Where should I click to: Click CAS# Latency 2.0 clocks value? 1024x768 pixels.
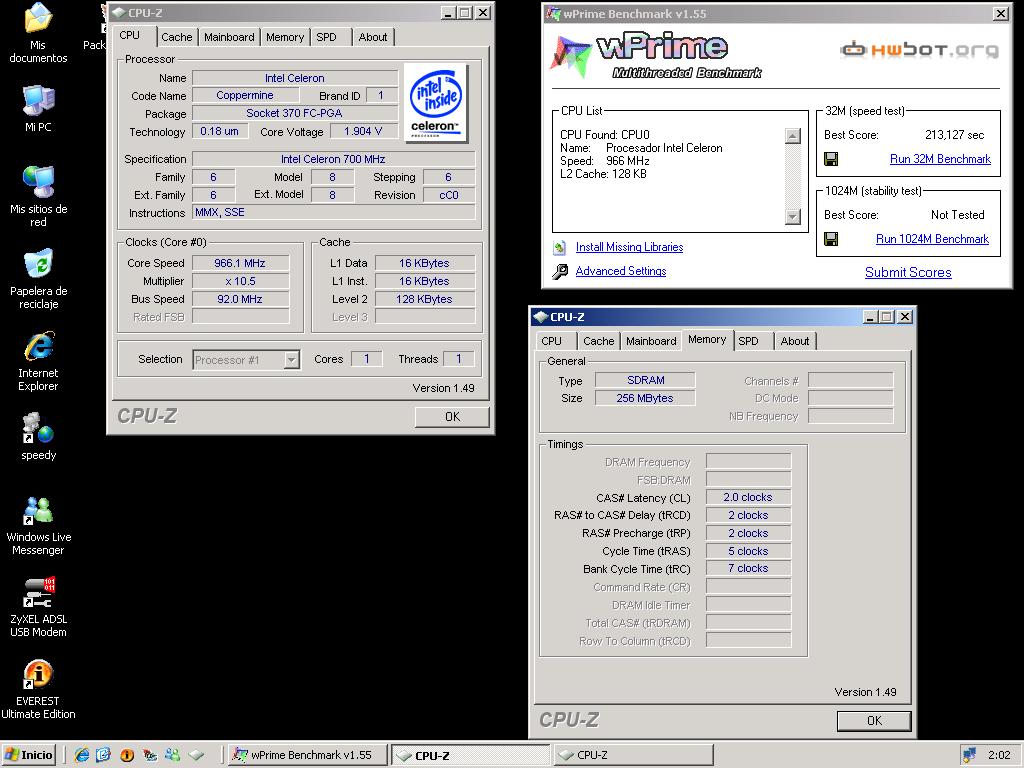748,497
